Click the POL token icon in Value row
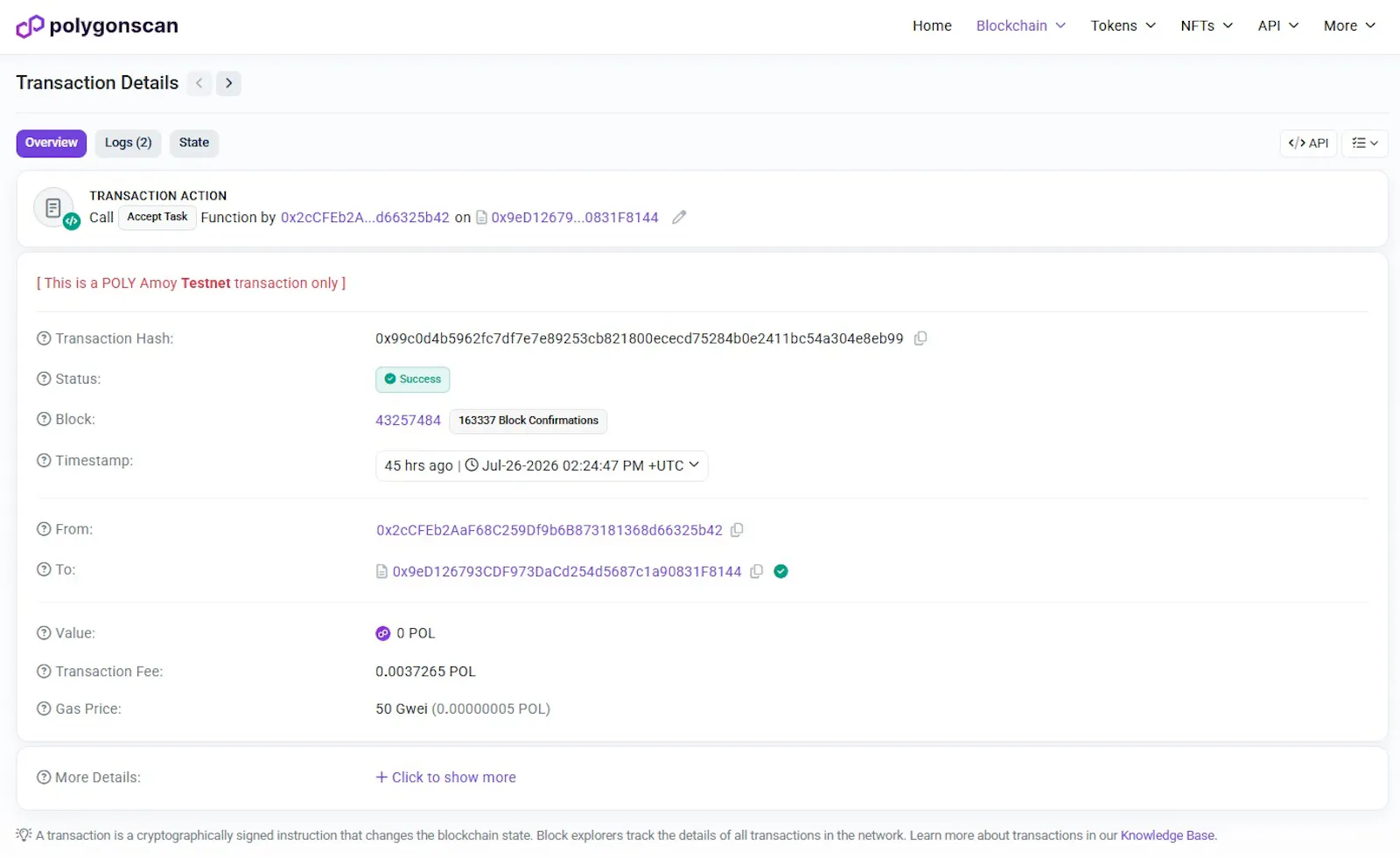This screenshot has width=1400, height=858. pos(383,633)
